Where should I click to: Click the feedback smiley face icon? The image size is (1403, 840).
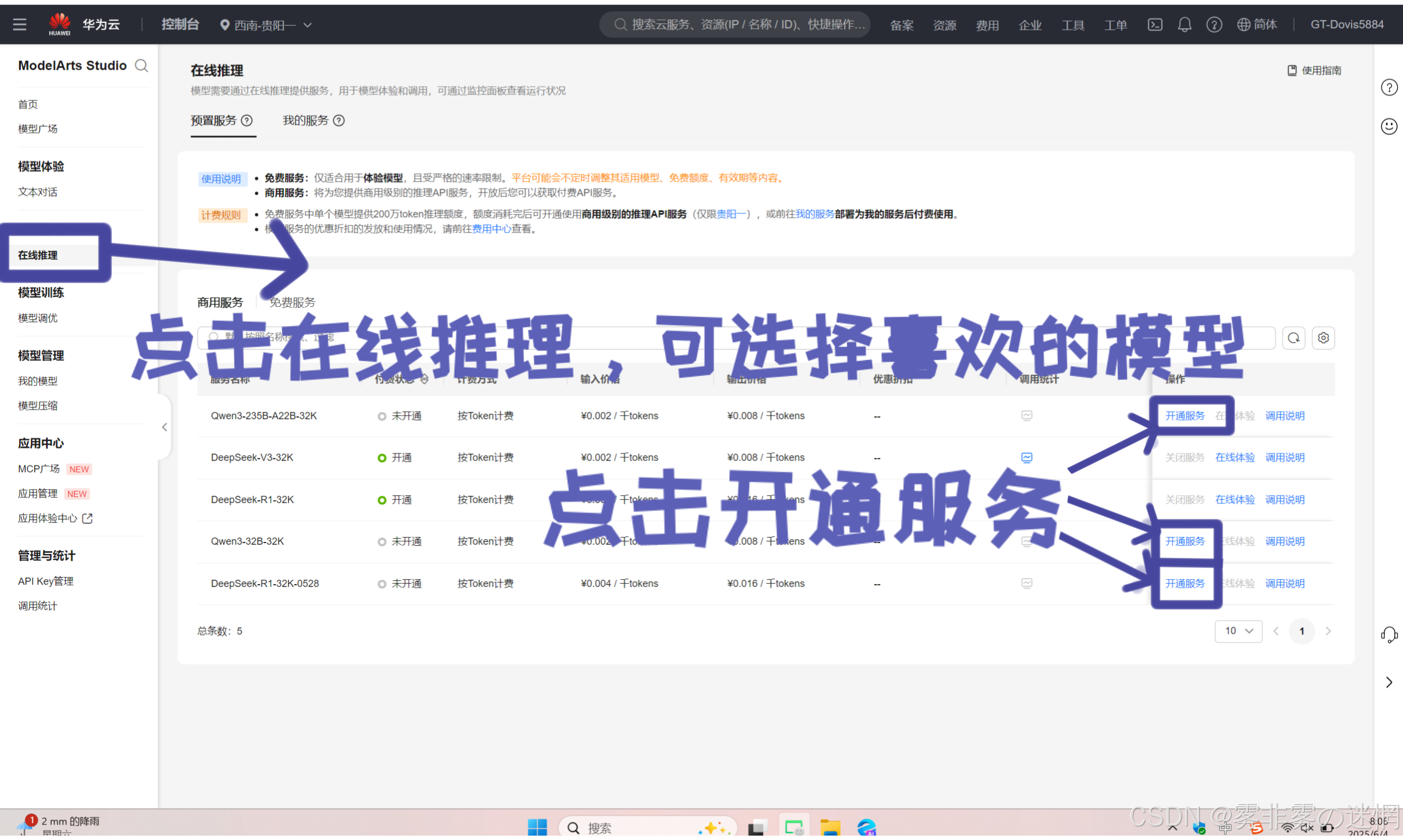(x=1388, y=126)
